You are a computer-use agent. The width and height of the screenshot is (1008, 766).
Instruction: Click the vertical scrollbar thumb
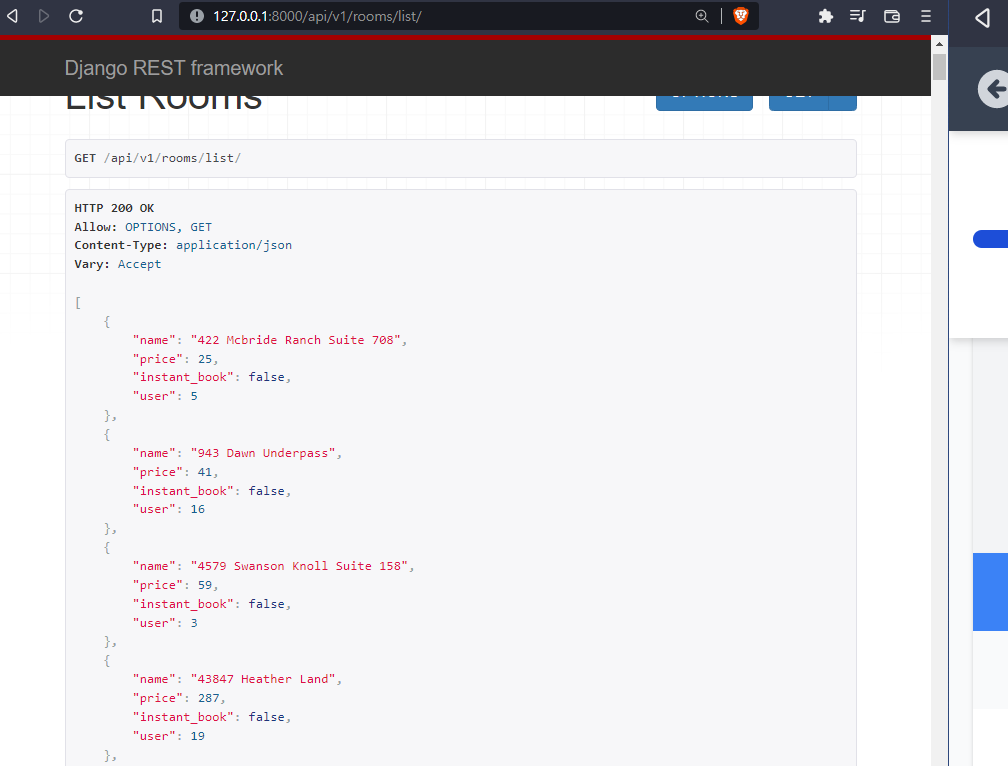pos(939,67)
